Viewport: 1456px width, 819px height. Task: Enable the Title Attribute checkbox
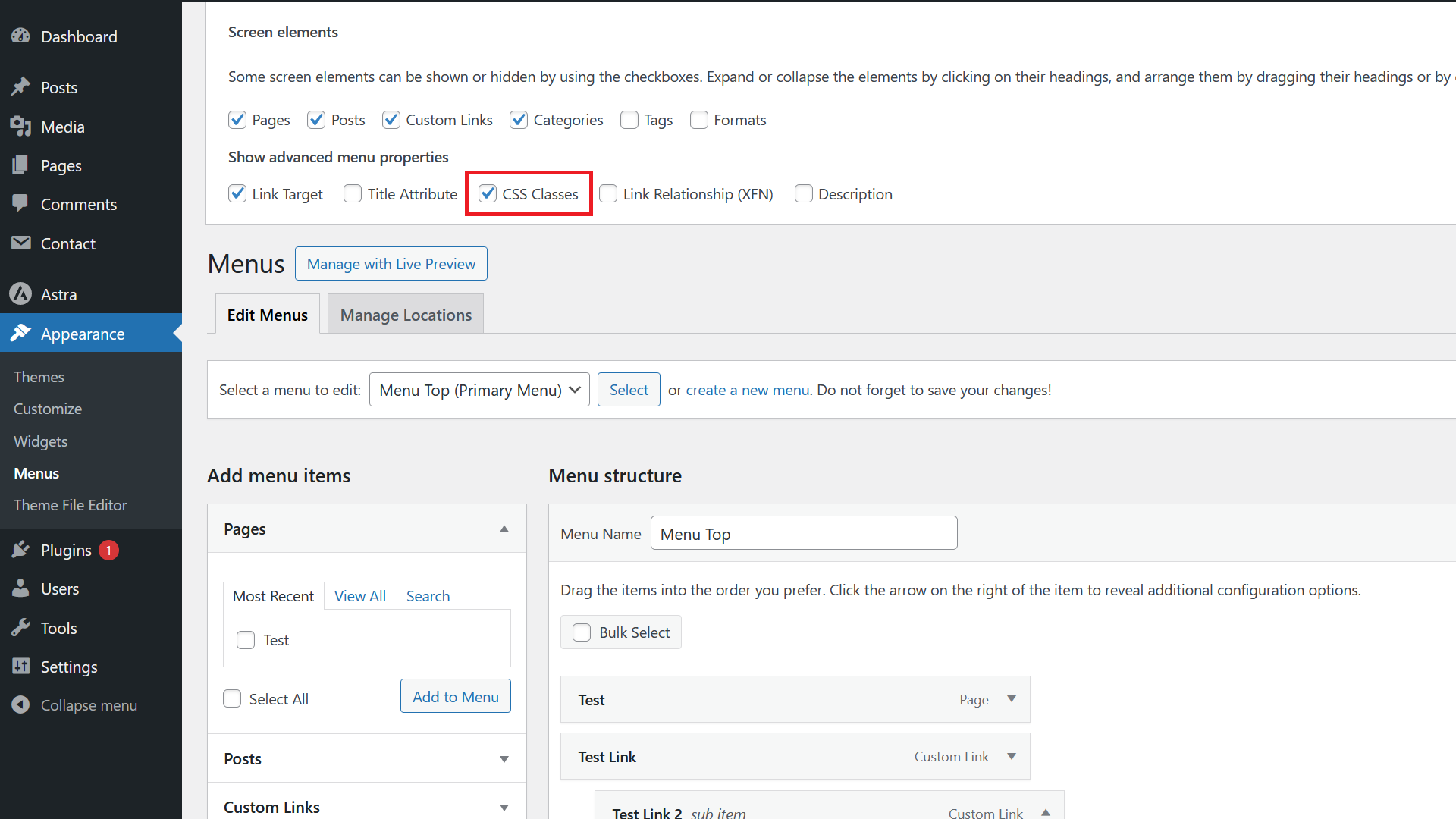tap(353, 193)
